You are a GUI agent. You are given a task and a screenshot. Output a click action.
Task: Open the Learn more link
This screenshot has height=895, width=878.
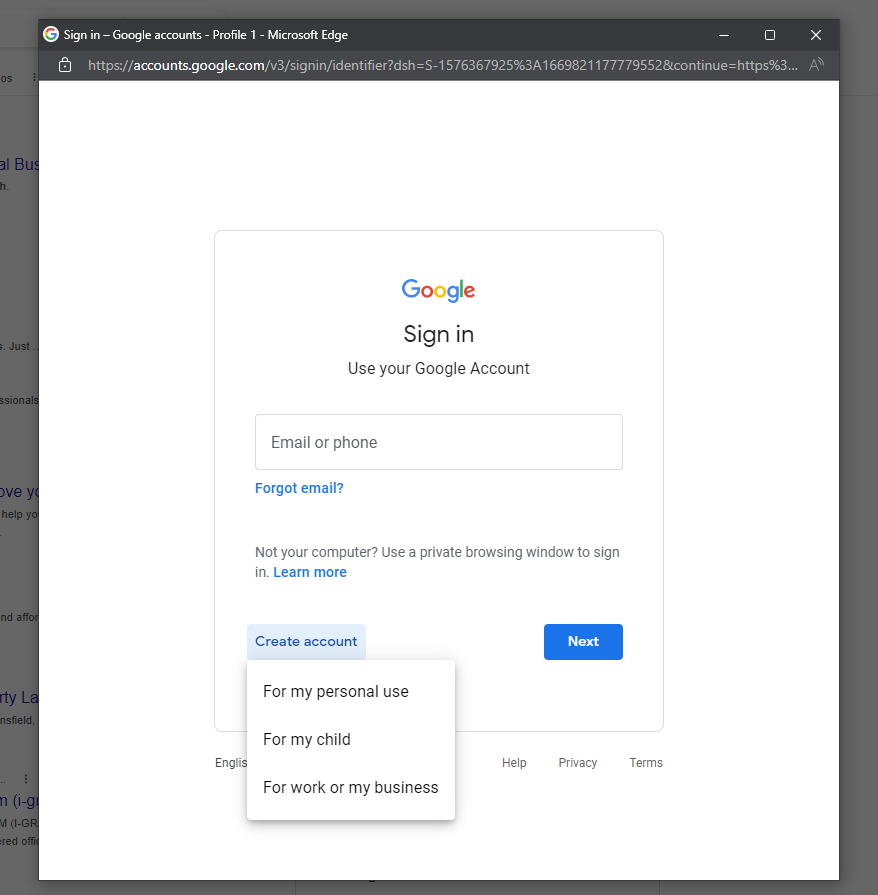click(x=310, y=571)
